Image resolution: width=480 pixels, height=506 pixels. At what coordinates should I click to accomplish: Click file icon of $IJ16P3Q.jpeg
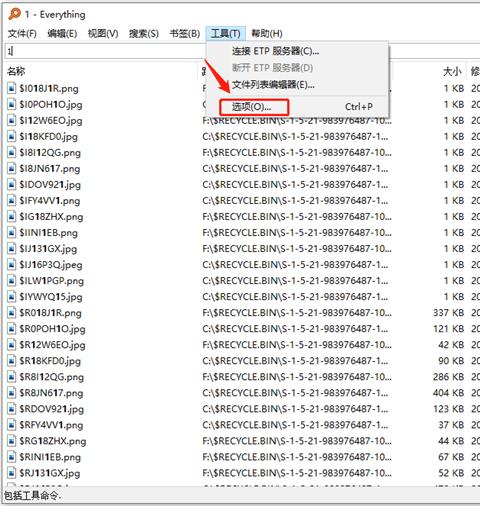click(x=12, y=264)
